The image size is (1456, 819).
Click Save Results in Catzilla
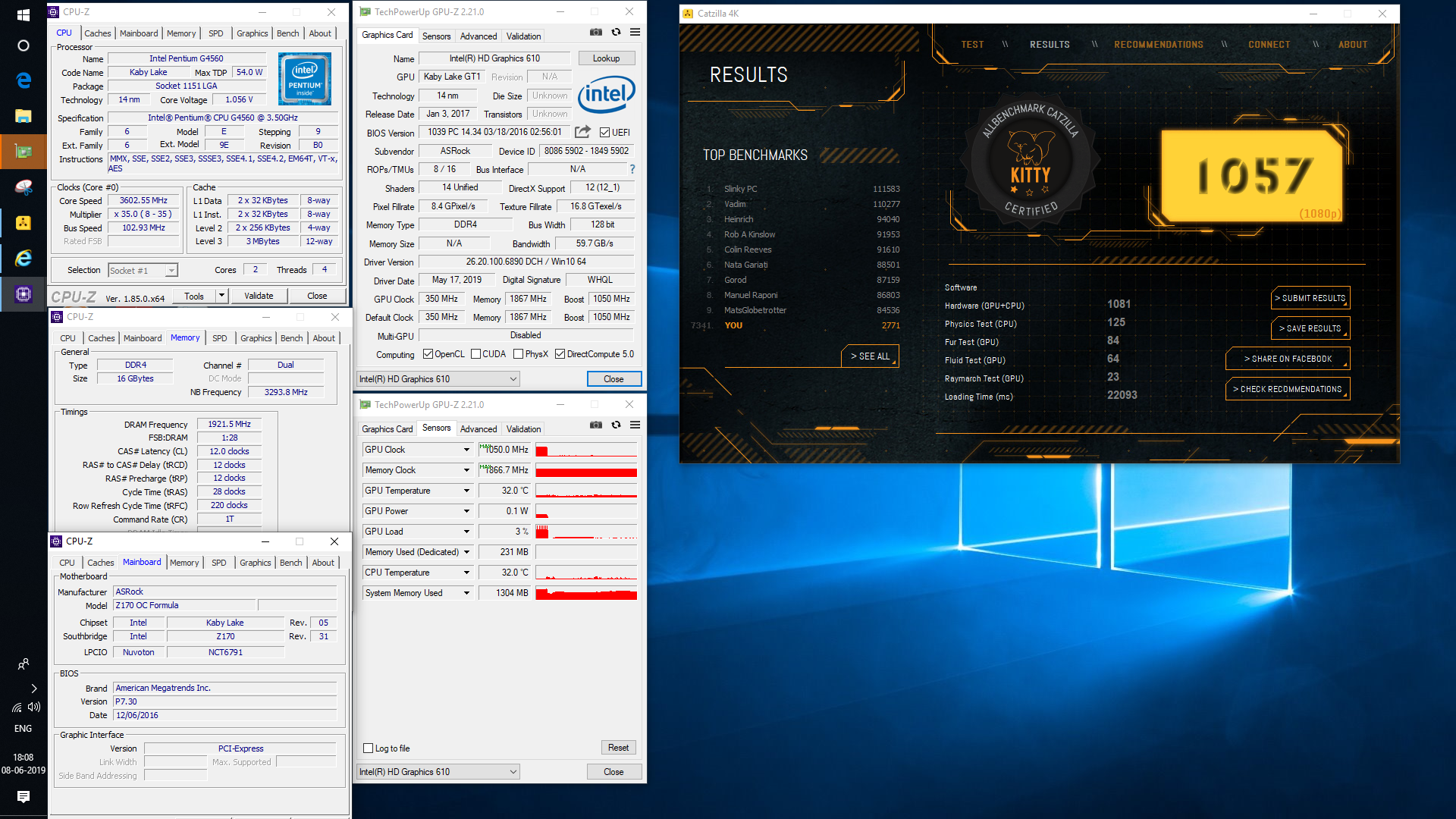[1310, 328]
